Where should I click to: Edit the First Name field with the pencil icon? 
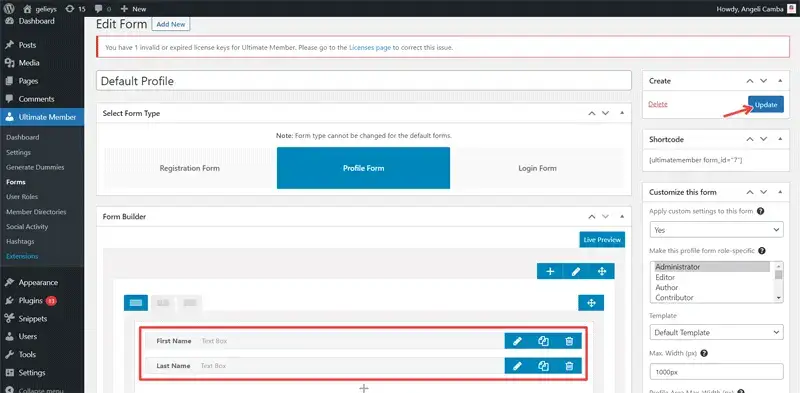517,341
